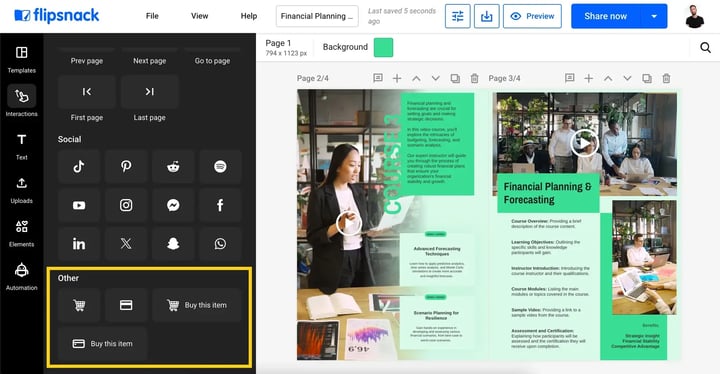
Task: Select the Next page label
Action: (x=150, y=61)
